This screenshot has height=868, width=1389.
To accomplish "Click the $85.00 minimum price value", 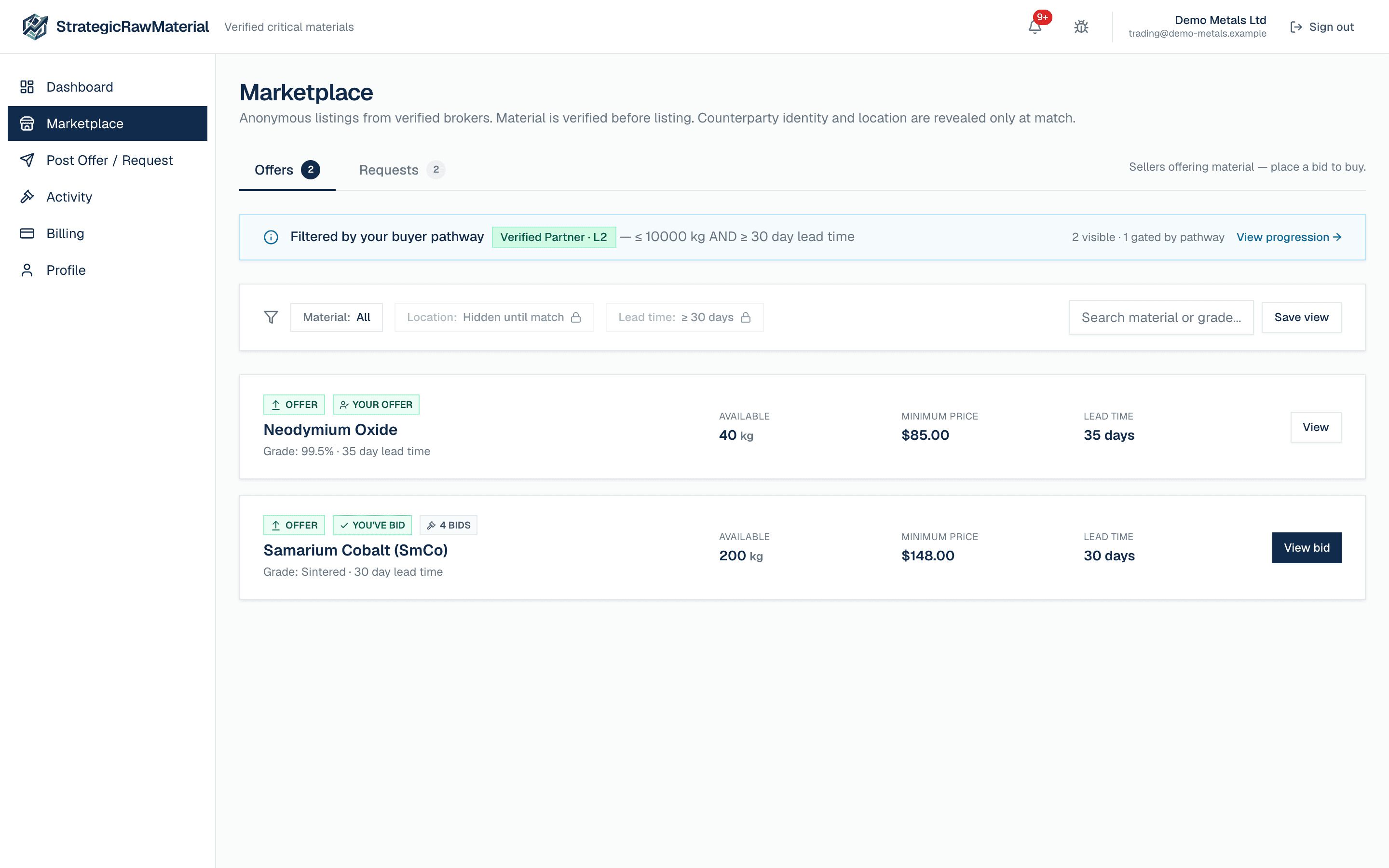I will coord(925,435).
